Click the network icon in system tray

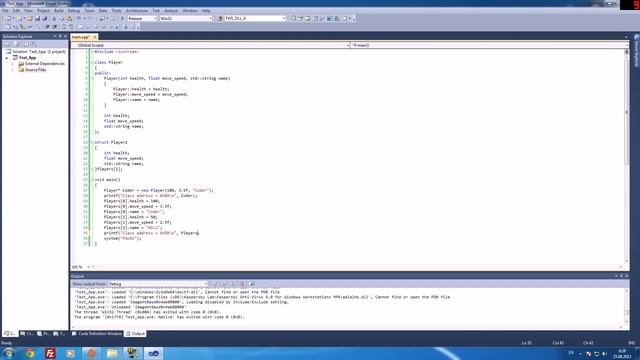click(x=596, y=353)
